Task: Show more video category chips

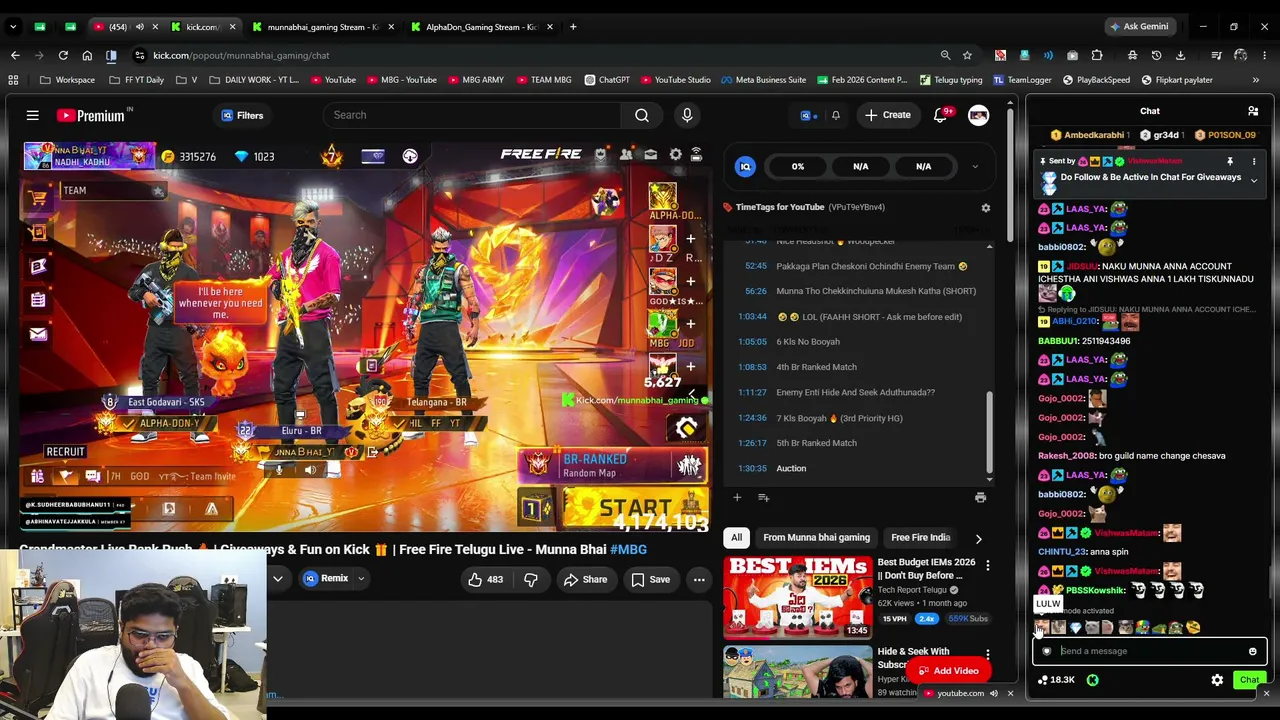Action: pos(978,538)
